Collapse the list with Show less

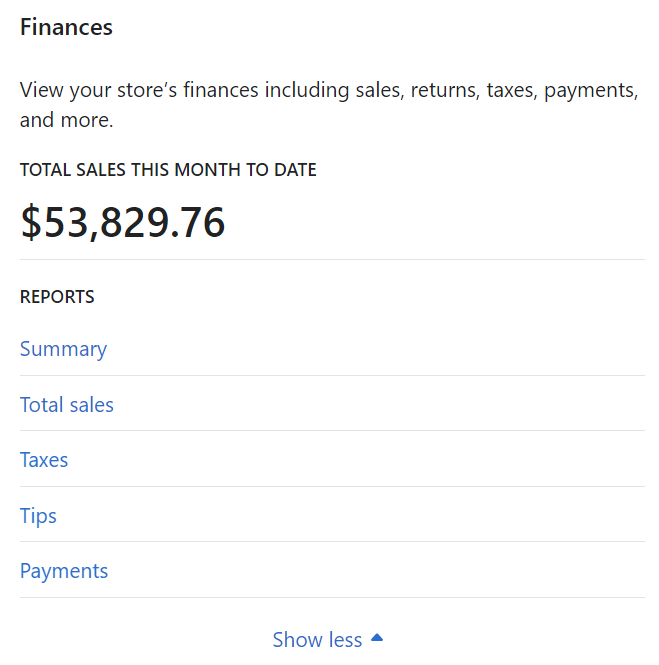[x=327, y=639]
